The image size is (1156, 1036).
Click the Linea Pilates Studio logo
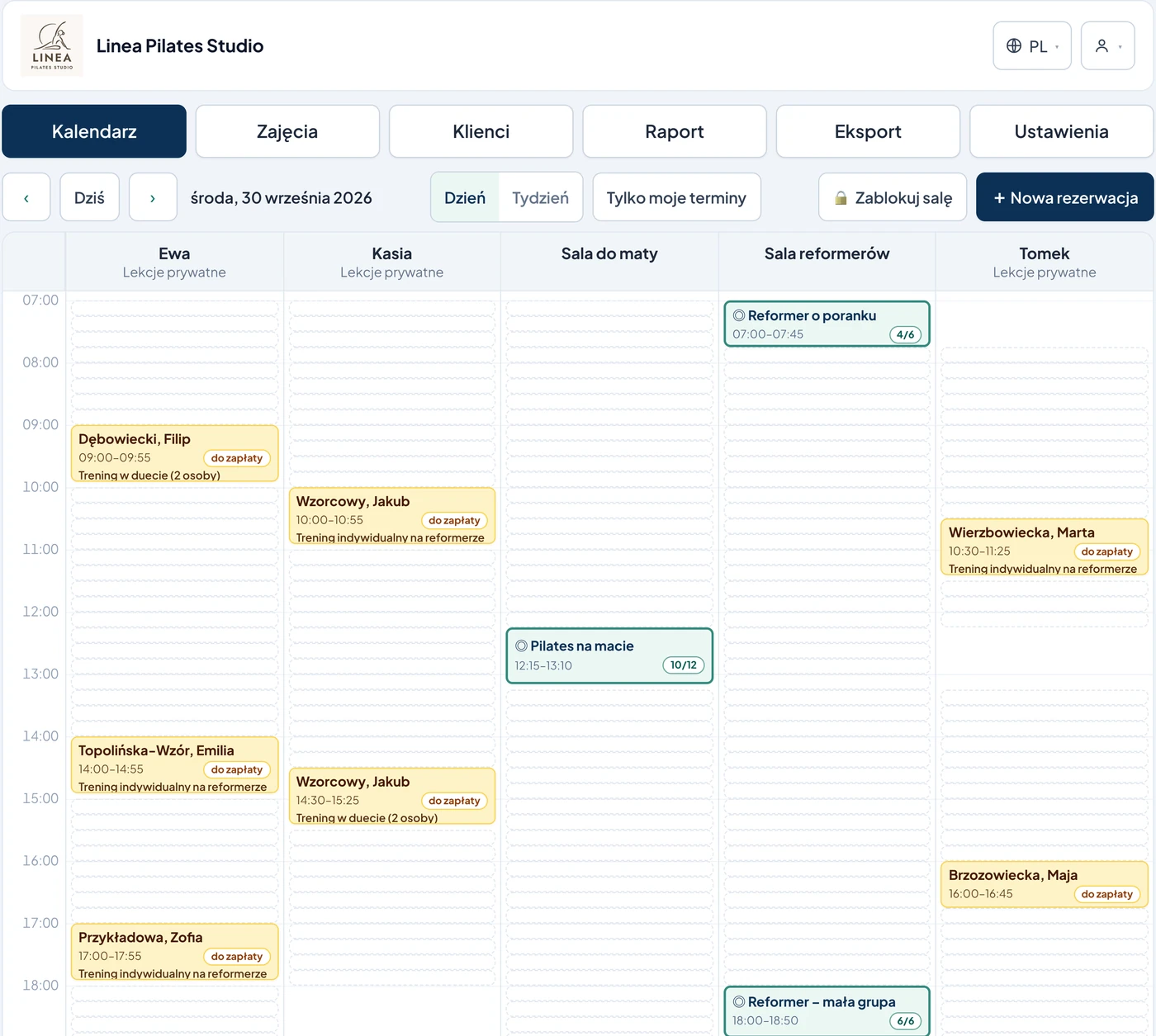51,45
